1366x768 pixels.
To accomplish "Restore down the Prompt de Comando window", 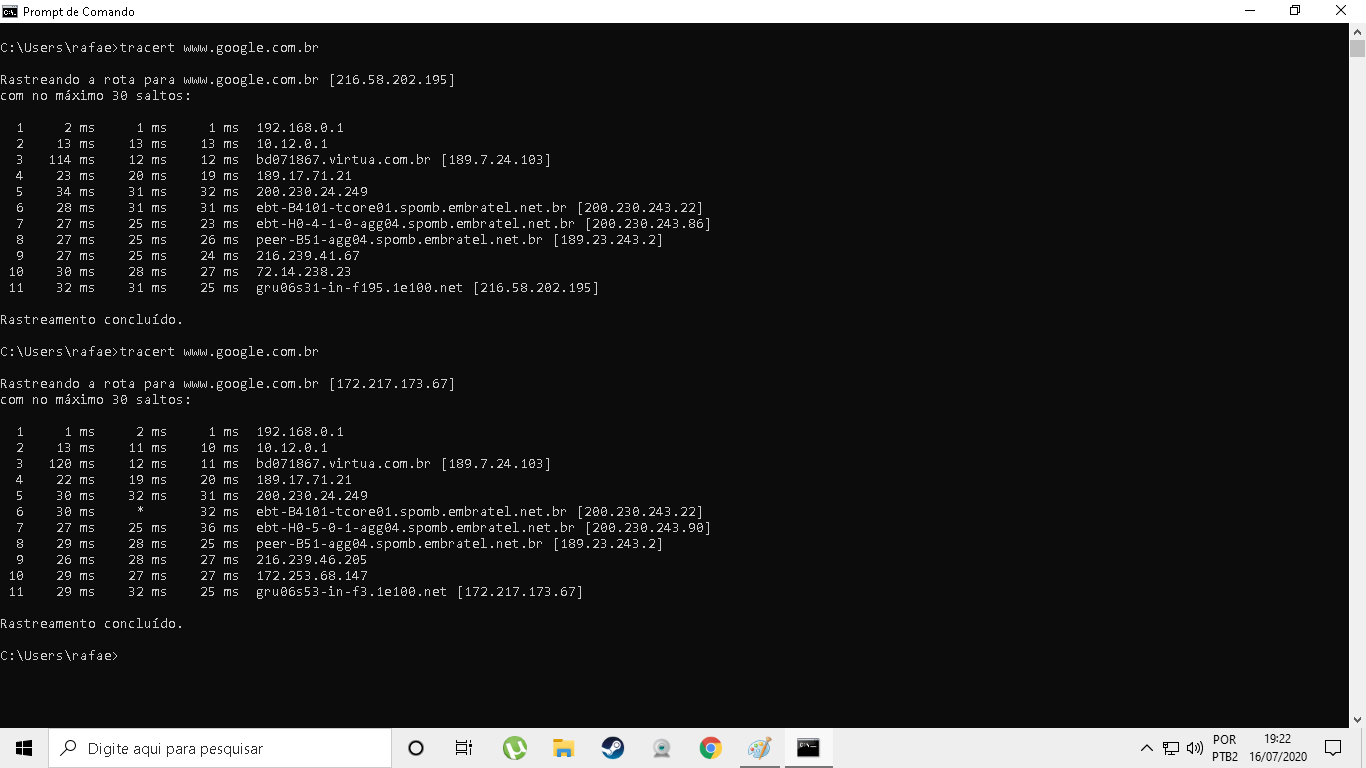I will click(1295, 11).
